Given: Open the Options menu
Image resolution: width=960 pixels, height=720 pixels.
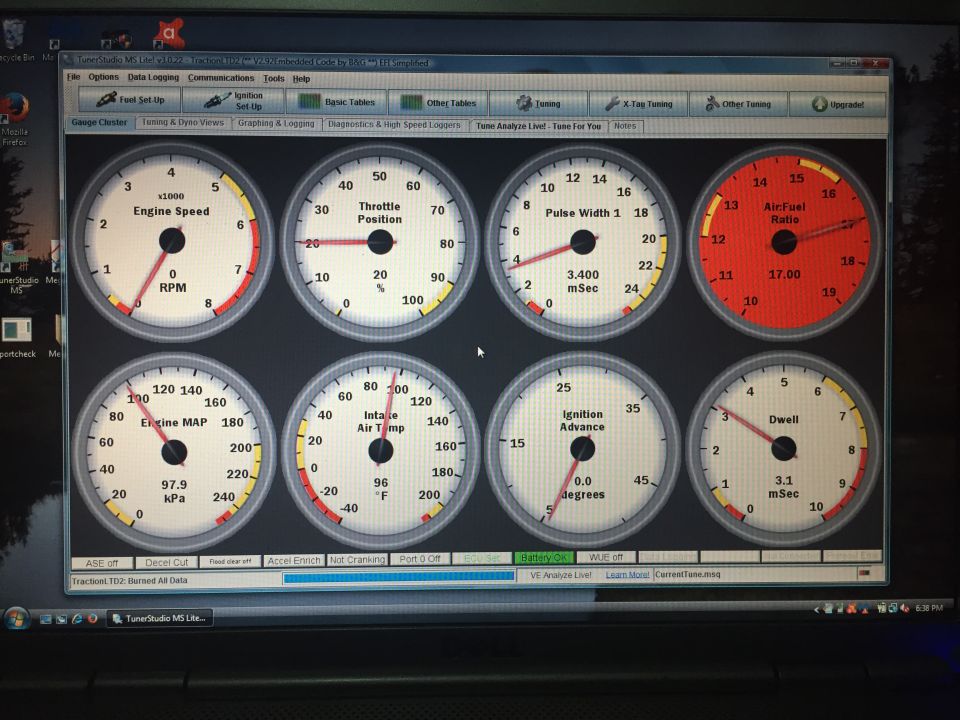Looking at the screenshot, I should (103, 77).
